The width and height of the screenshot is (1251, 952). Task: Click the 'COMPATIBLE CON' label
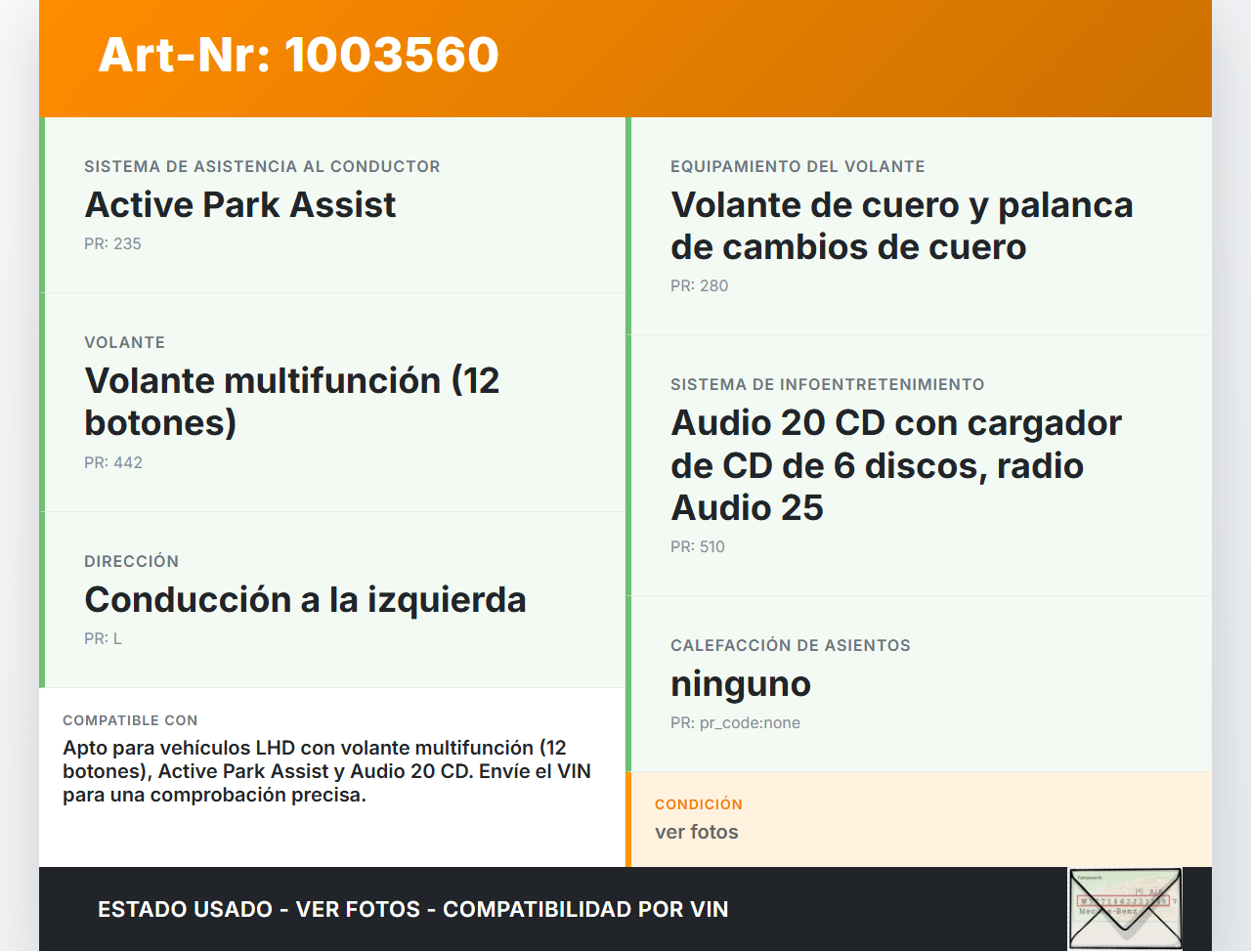(130, 720)
